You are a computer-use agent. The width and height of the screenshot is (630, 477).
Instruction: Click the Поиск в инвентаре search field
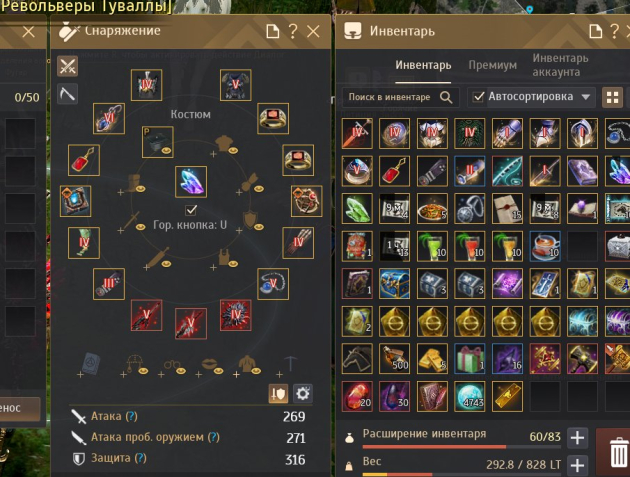click(x=401, y=97)
